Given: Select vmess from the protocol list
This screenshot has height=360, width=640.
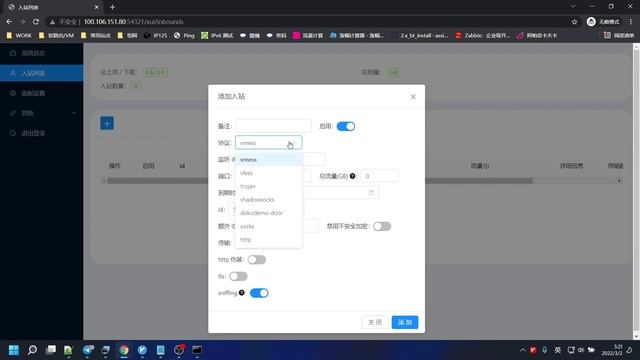Looking at the screenshot, I should (x=269, y=160).
